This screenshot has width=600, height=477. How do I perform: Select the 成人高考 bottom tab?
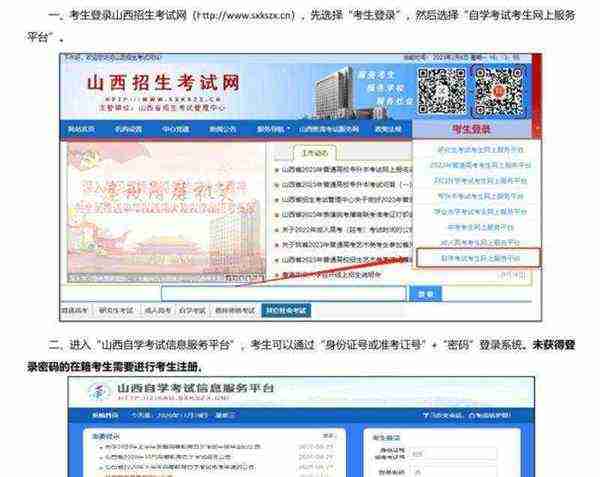pos(157,311)
